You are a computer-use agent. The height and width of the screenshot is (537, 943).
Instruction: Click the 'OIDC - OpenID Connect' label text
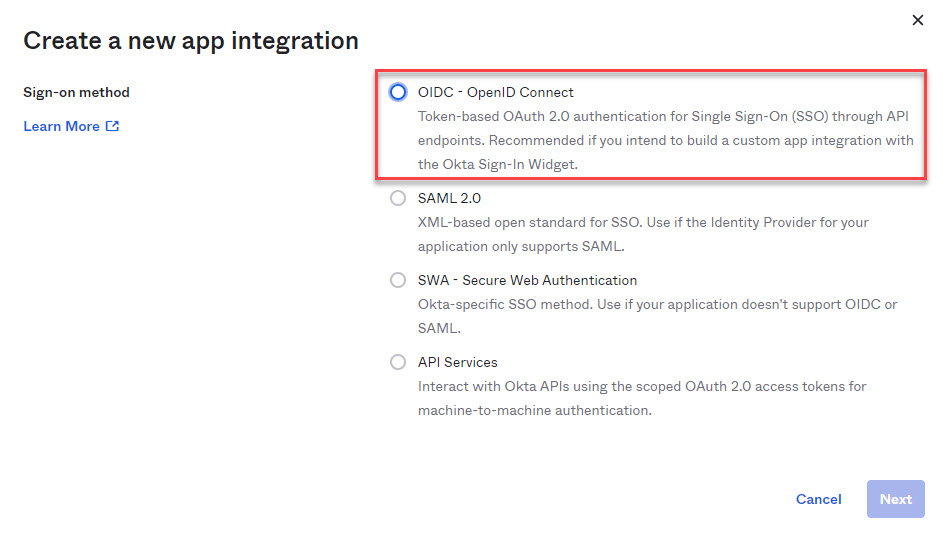pyautogui.click(x=496, y=93)
